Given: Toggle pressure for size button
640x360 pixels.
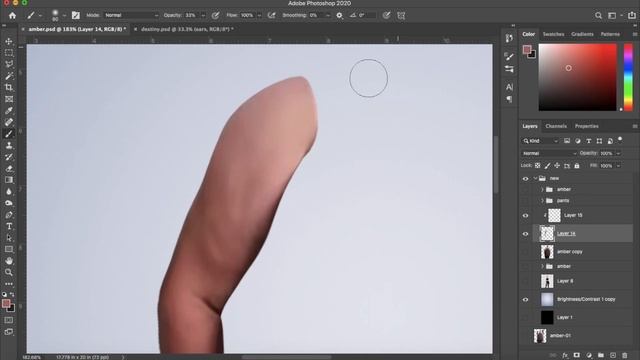Looking at the screenshot, I should tap(386, 16).
